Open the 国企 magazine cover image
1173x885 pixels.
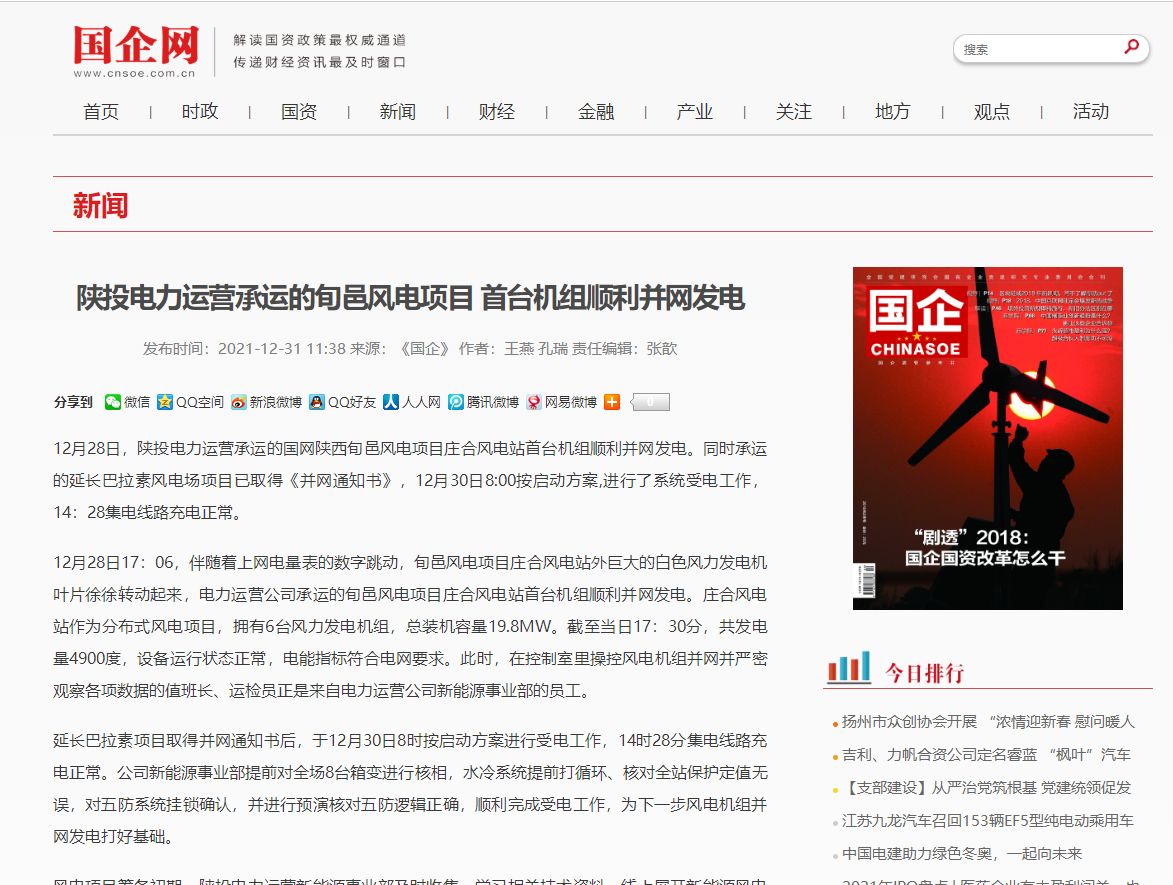click(x=987, y=438)
